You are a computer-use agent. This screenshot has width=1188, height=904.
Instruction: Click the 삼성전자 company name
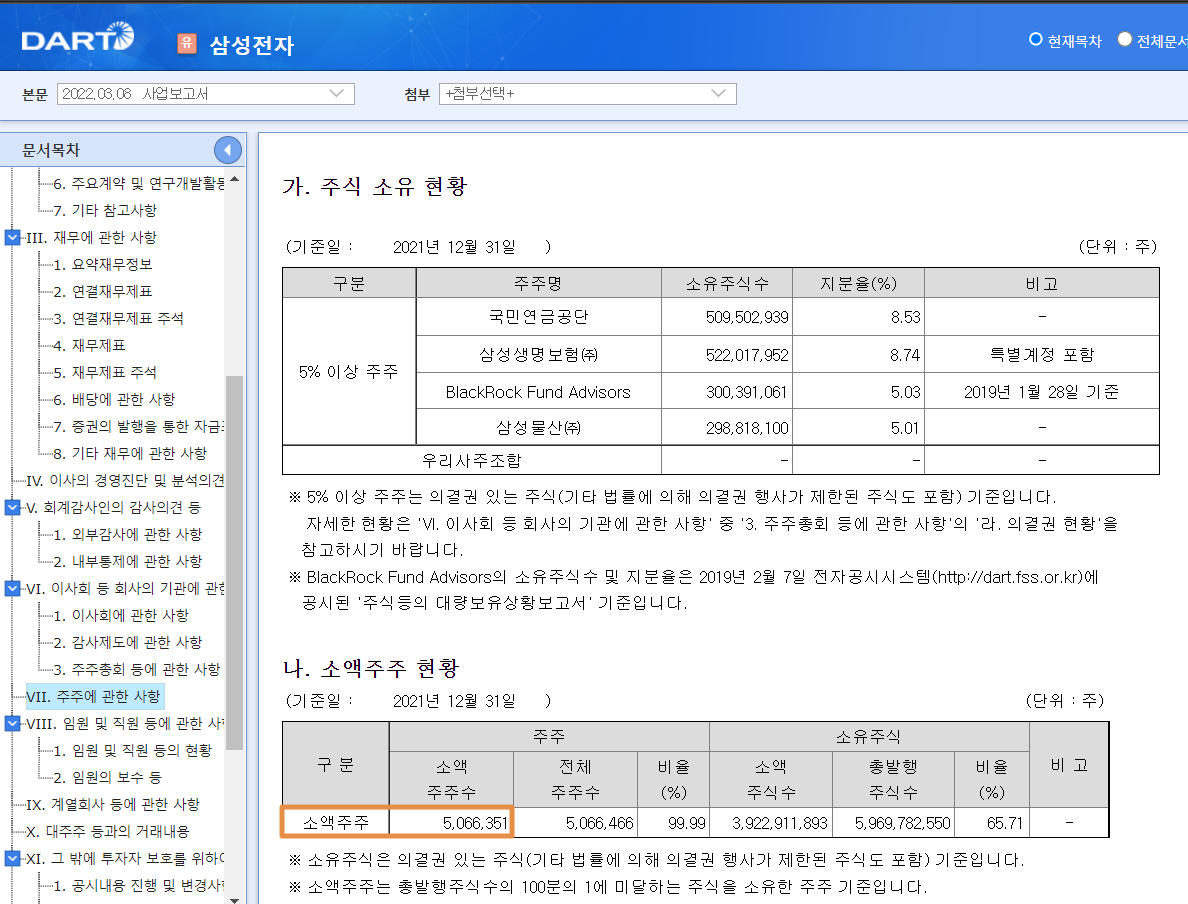pyautogui.click(x=252, y=45)
